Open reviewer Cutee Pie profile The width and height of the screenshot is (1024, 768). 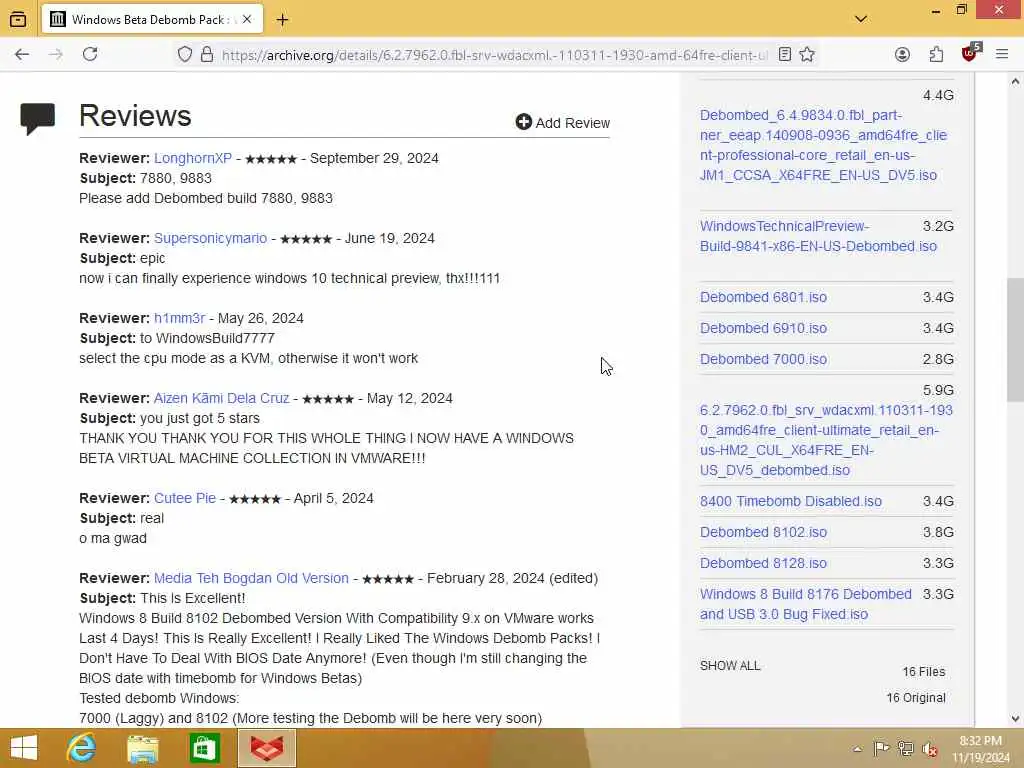(185, 498)
